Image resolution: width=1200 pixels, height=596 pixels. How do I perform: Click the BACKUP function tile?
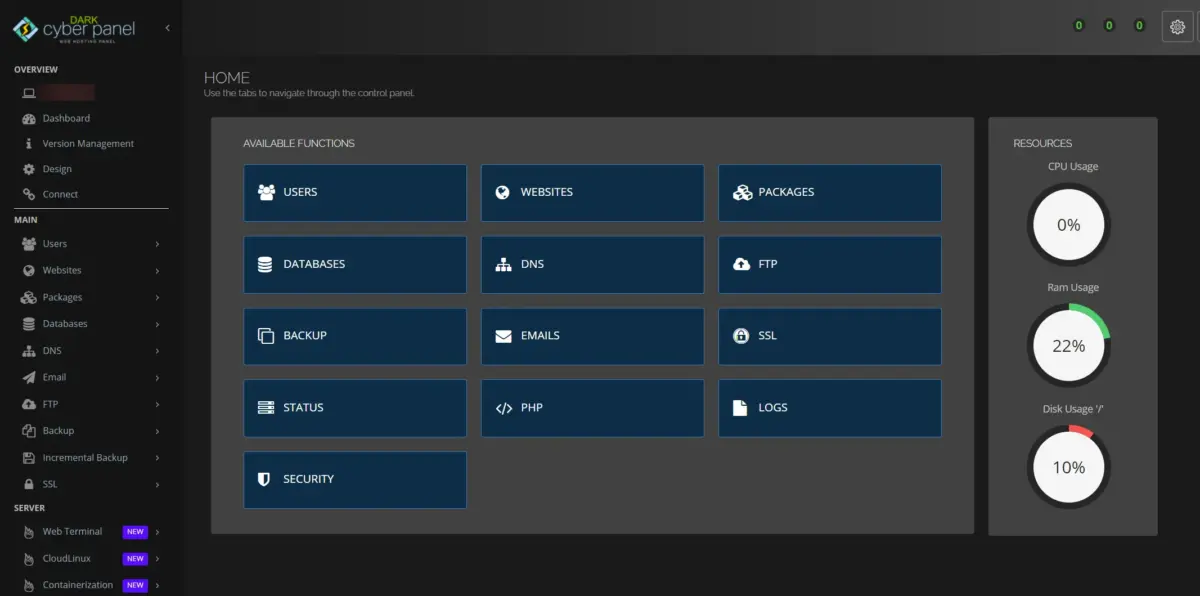pyautogui.click(x=354, y=336)
